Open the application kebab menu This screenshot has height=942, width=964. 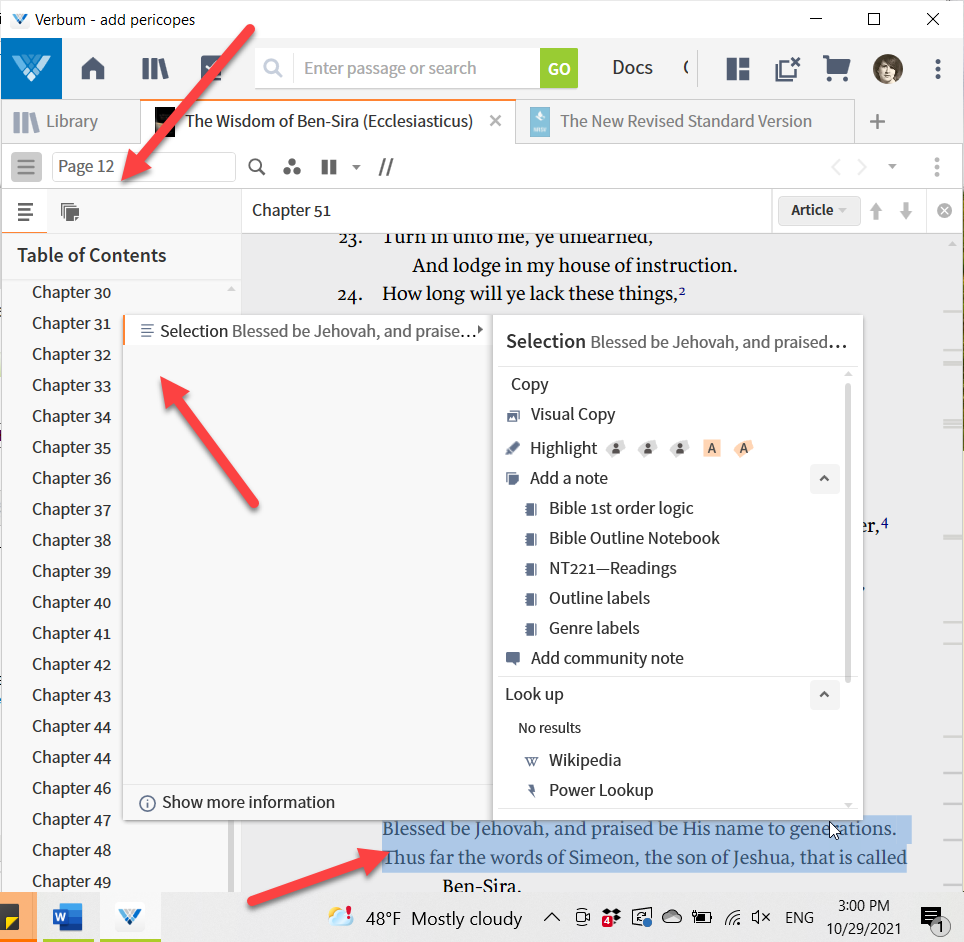click(x=938, y=69)
